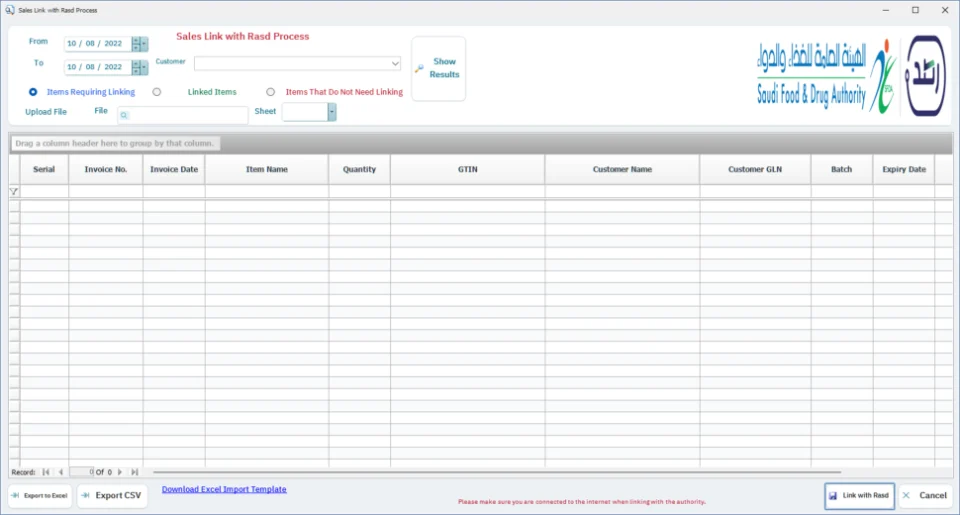Click the Item Name filter row cell

(267, 192)
